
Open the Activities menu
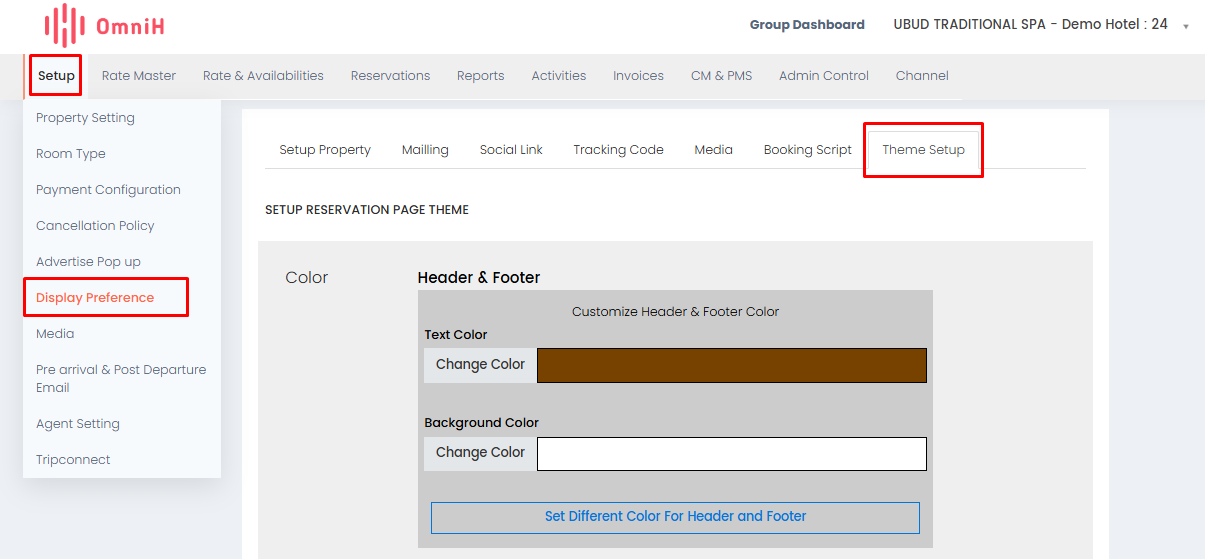(559, 76)
